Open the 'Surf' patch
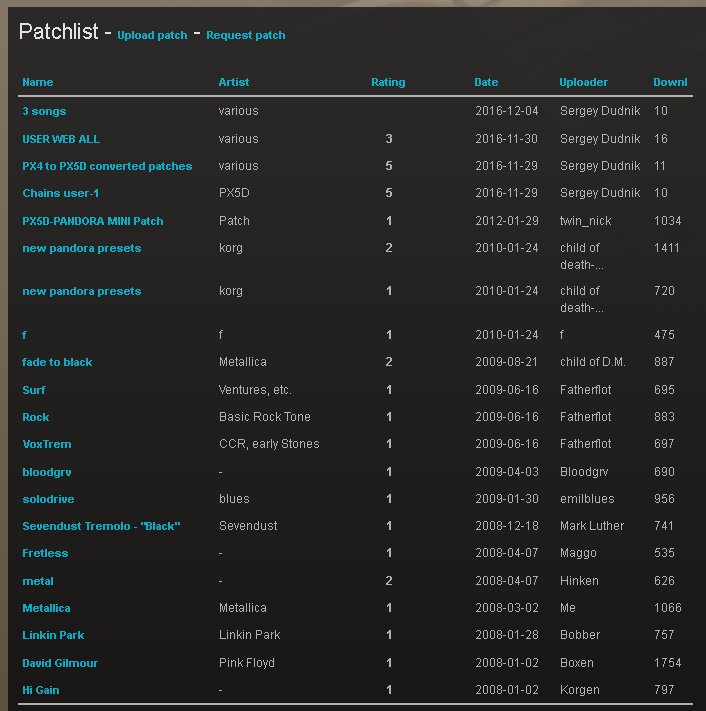Screen dimensions: 706x711 pos(34,390)
